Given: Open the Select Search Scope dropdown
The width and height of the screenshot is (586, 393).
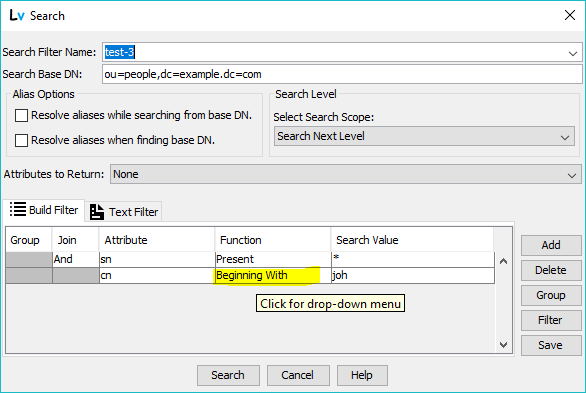Looking at the screenshot, I should [424, 136].
